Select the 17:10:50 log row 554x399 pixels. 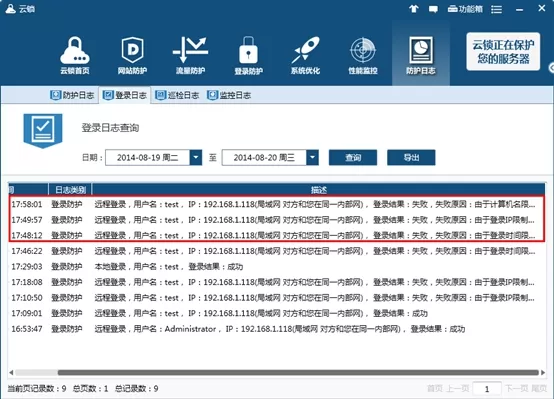point(277,298)
